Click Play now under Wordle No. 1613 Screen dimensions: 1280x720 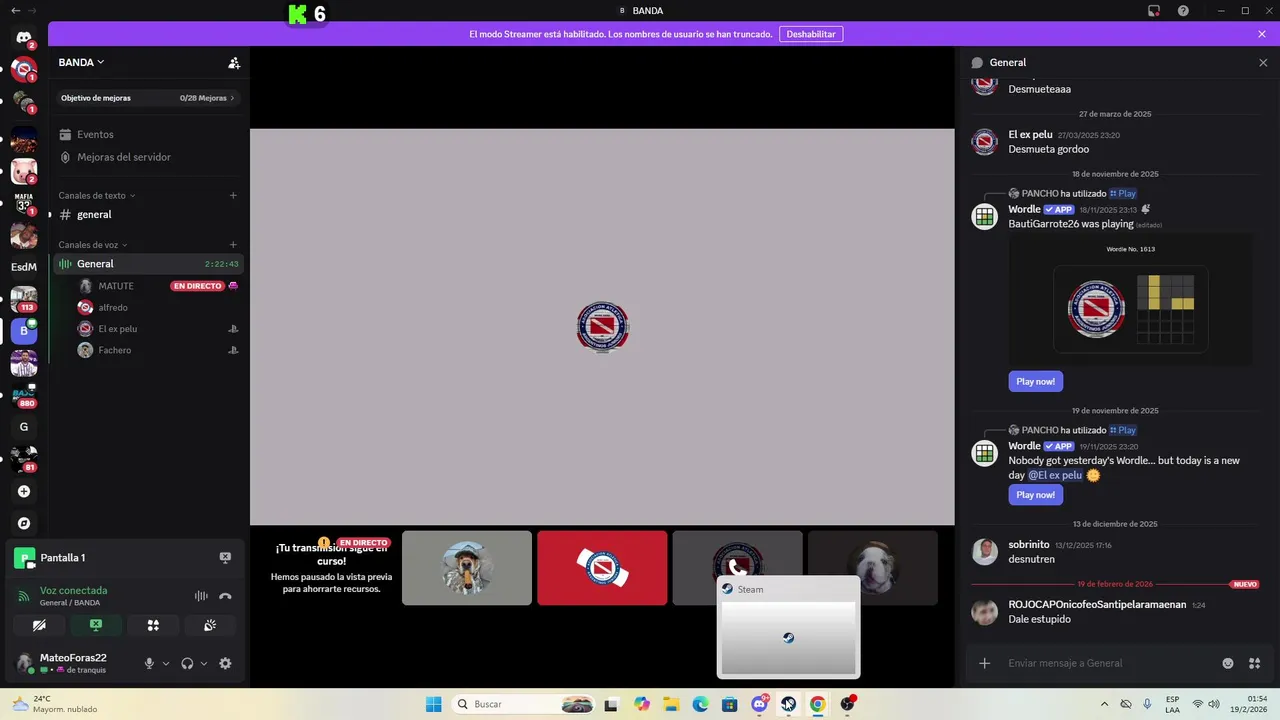point(1035,381)
